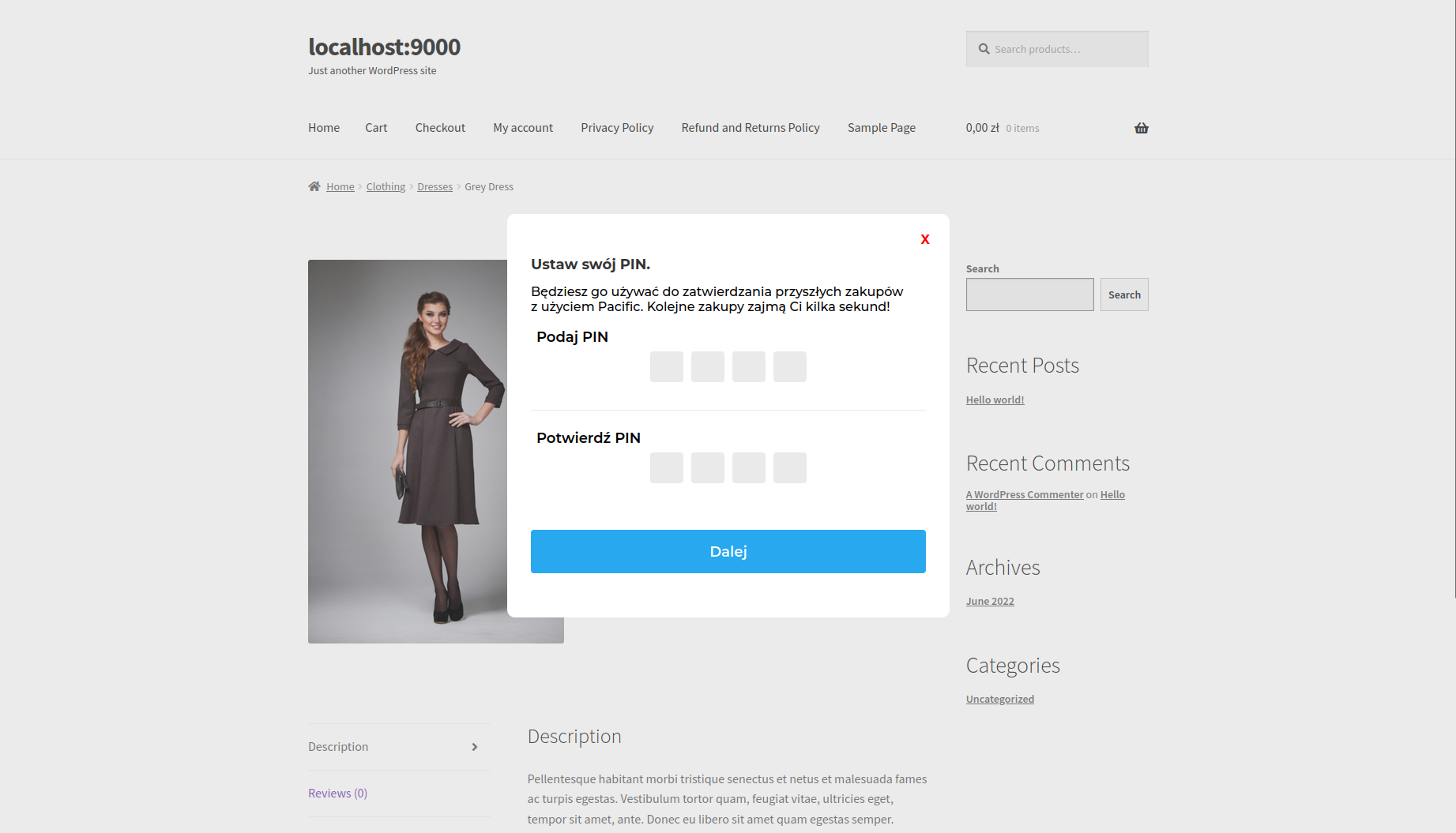Click 'Just another WordPress site' tagline

(372, 71)
